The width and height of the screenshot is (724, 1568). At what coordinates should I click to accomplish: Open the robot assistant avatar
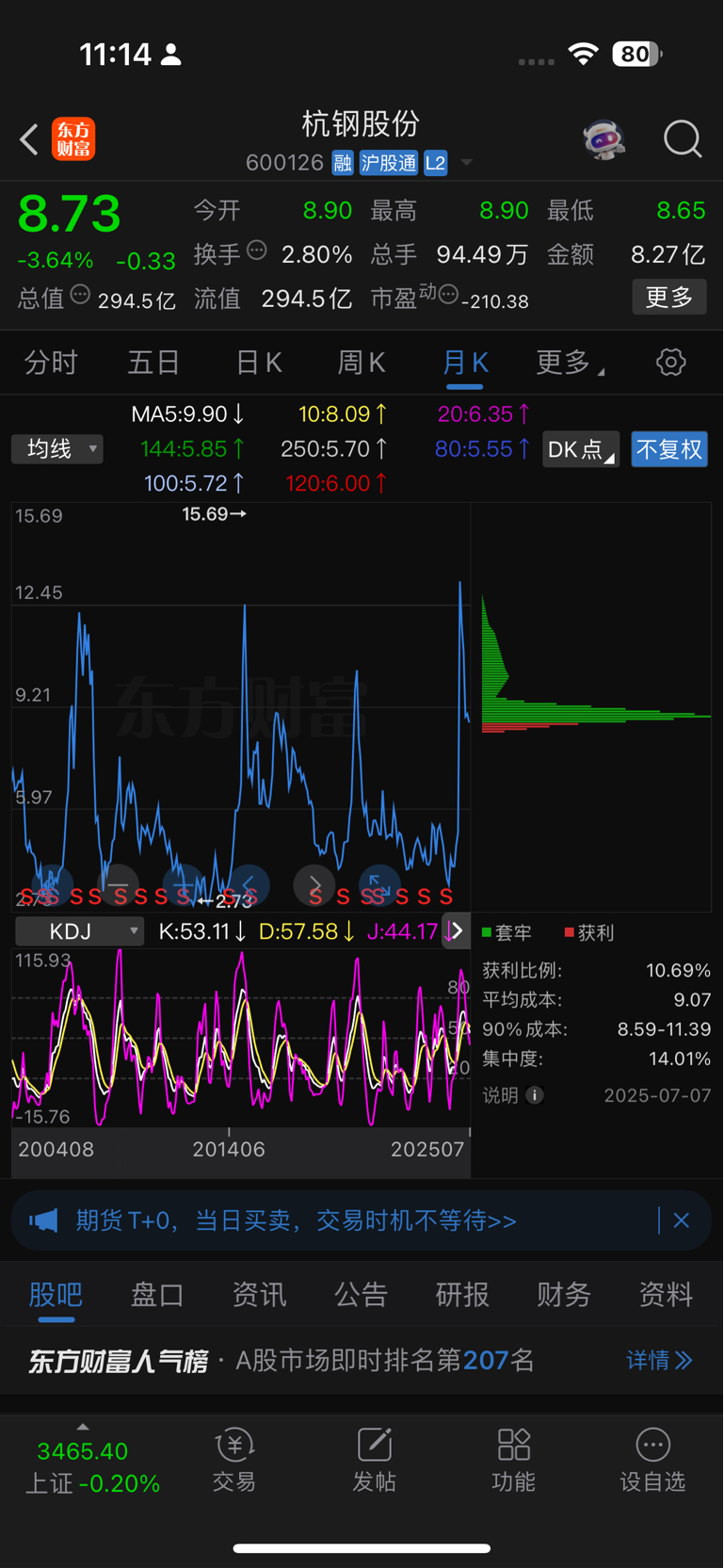pyautogui.click(x=603, y=139)
